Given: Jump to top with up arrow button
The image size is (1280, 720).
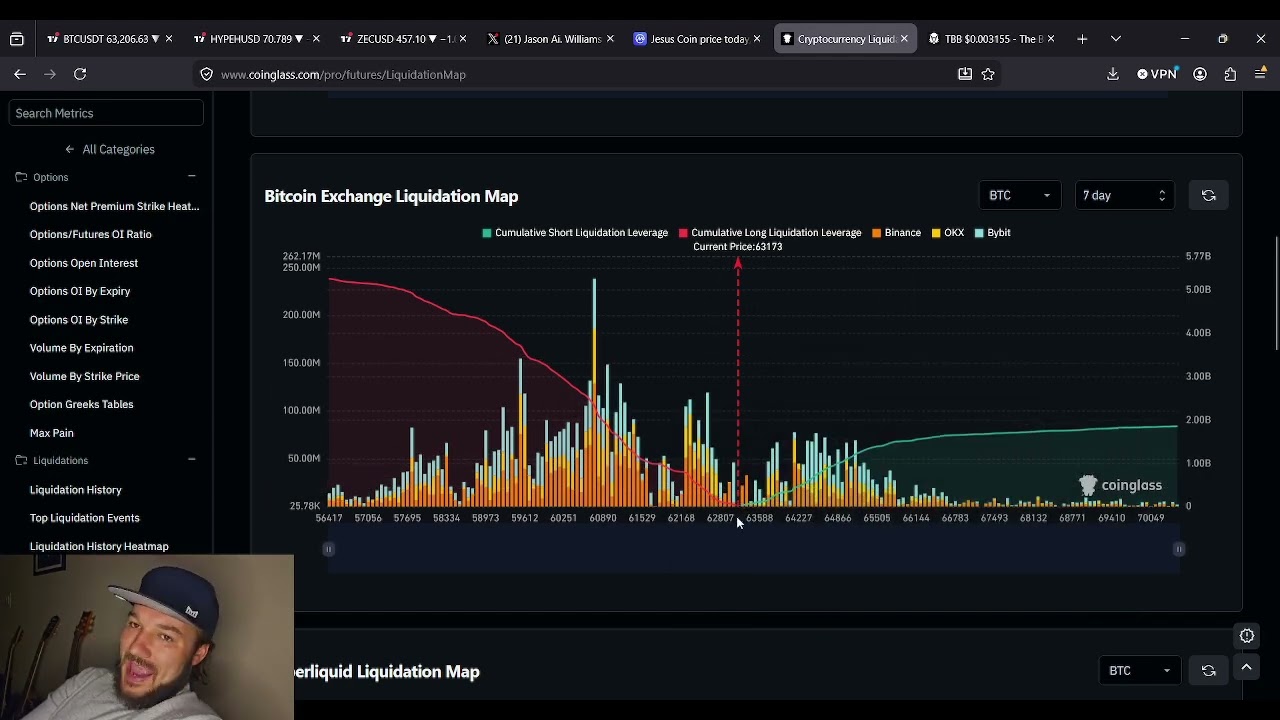Looking at the screenshot, I should click(x=1247, y=667).
